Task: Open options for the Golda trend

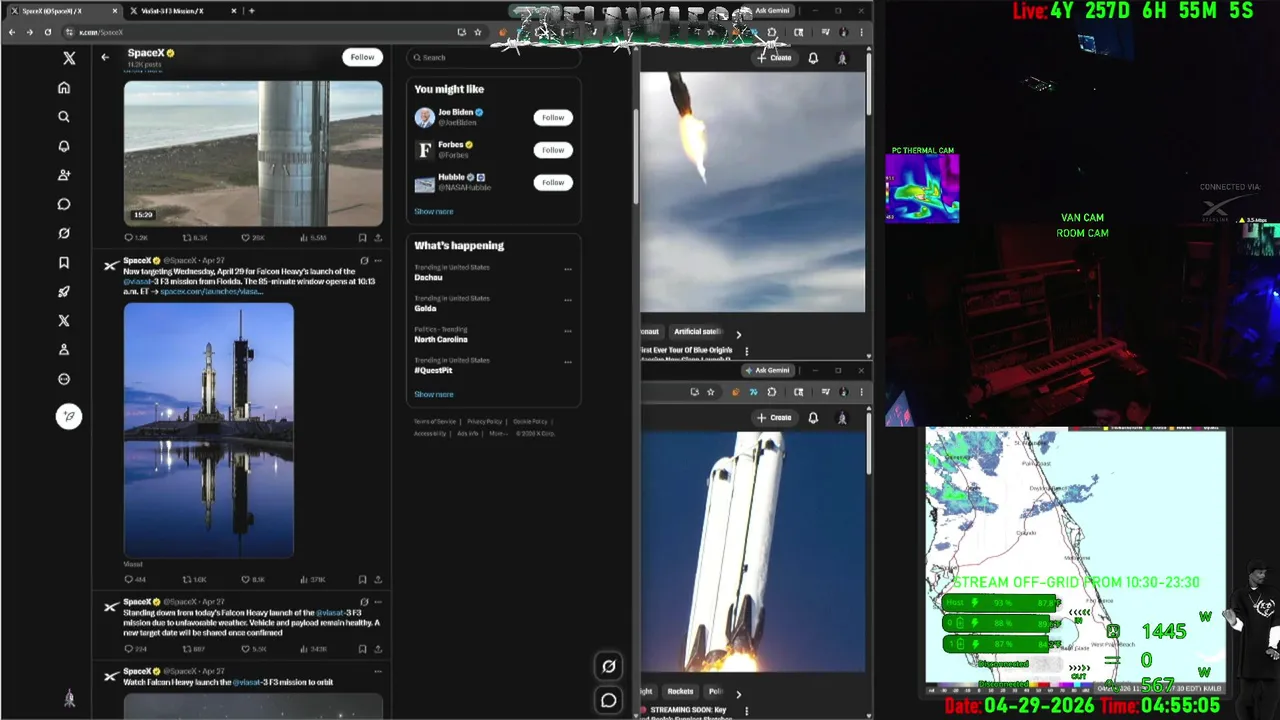Action: coord(568,299)
